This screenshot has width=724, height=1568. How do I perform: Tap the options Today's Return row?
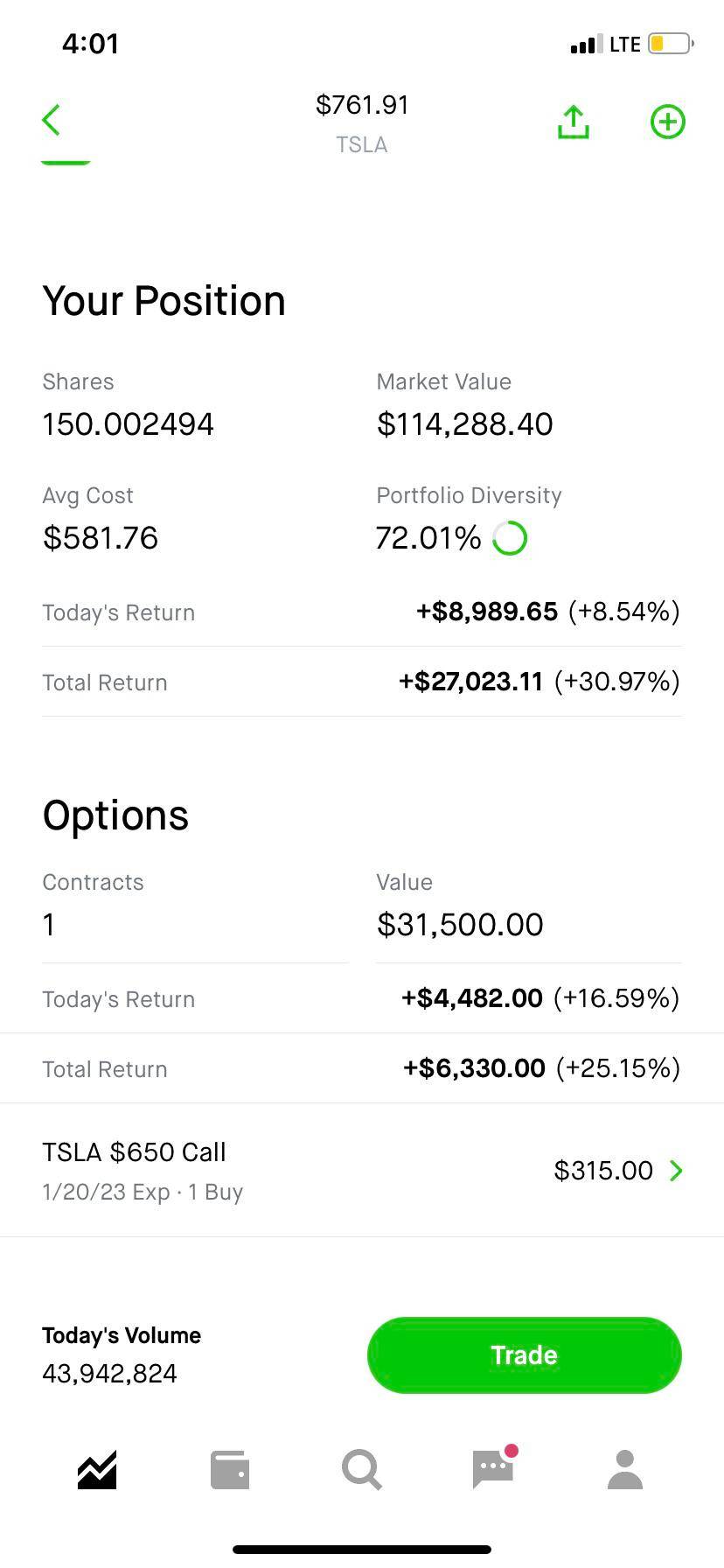[362, 998]
